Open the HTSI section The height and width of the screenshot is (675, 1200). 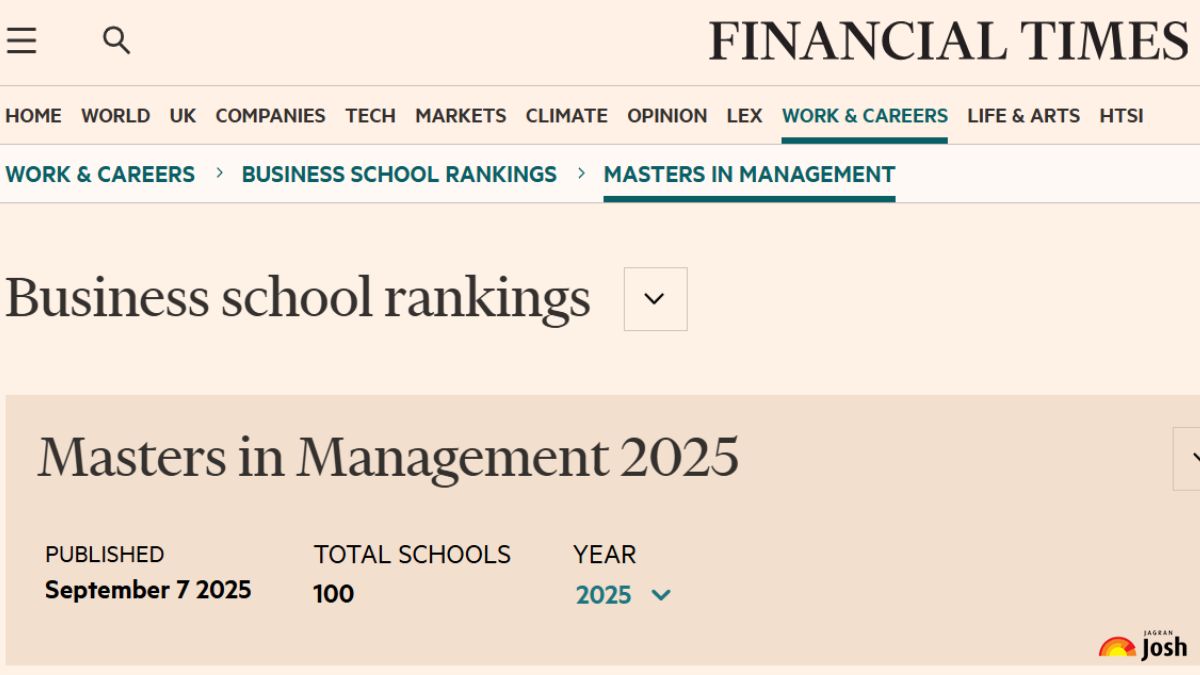tap(1121, 116)
